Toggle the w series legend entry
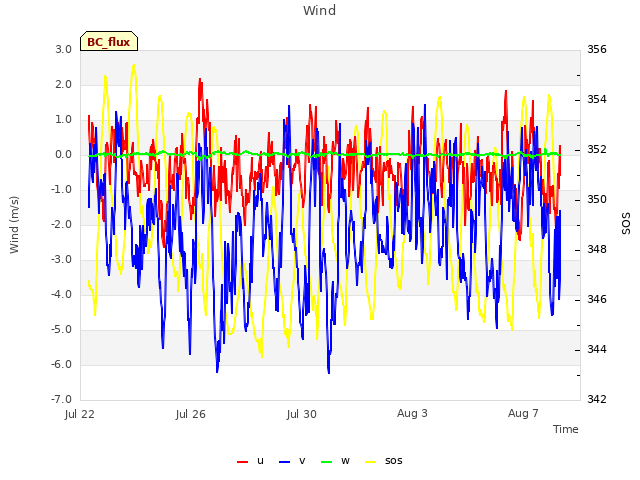The height and width of the screenshot is (480, 640). pos(335,461)
